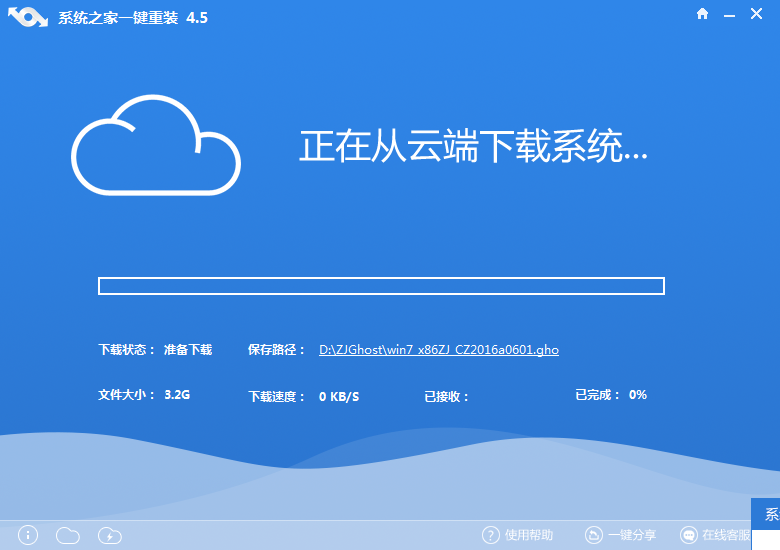This screenshot has width=780, height=550.
Task: Click the 使用帮助 text label
Action: [x=529, y=535]
